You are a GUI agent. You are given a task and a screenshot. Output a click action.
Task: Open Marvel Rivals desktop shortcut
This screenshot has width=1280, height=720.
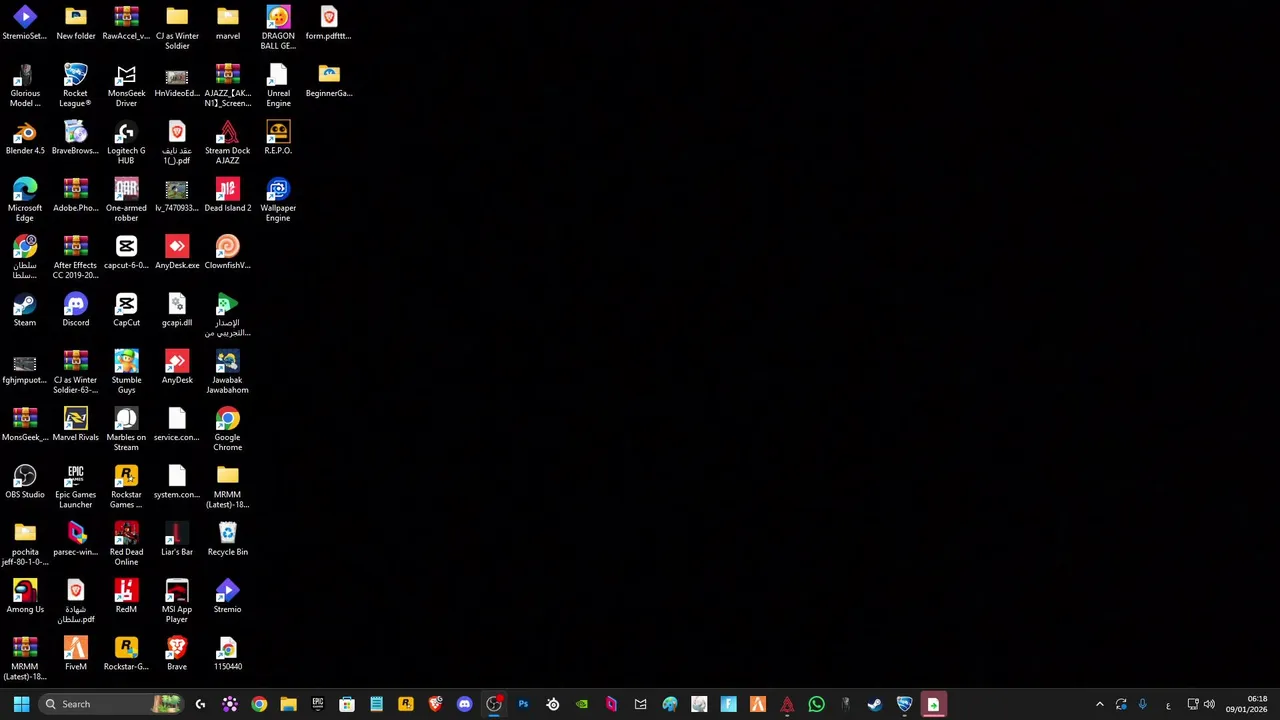pos(75,425)
